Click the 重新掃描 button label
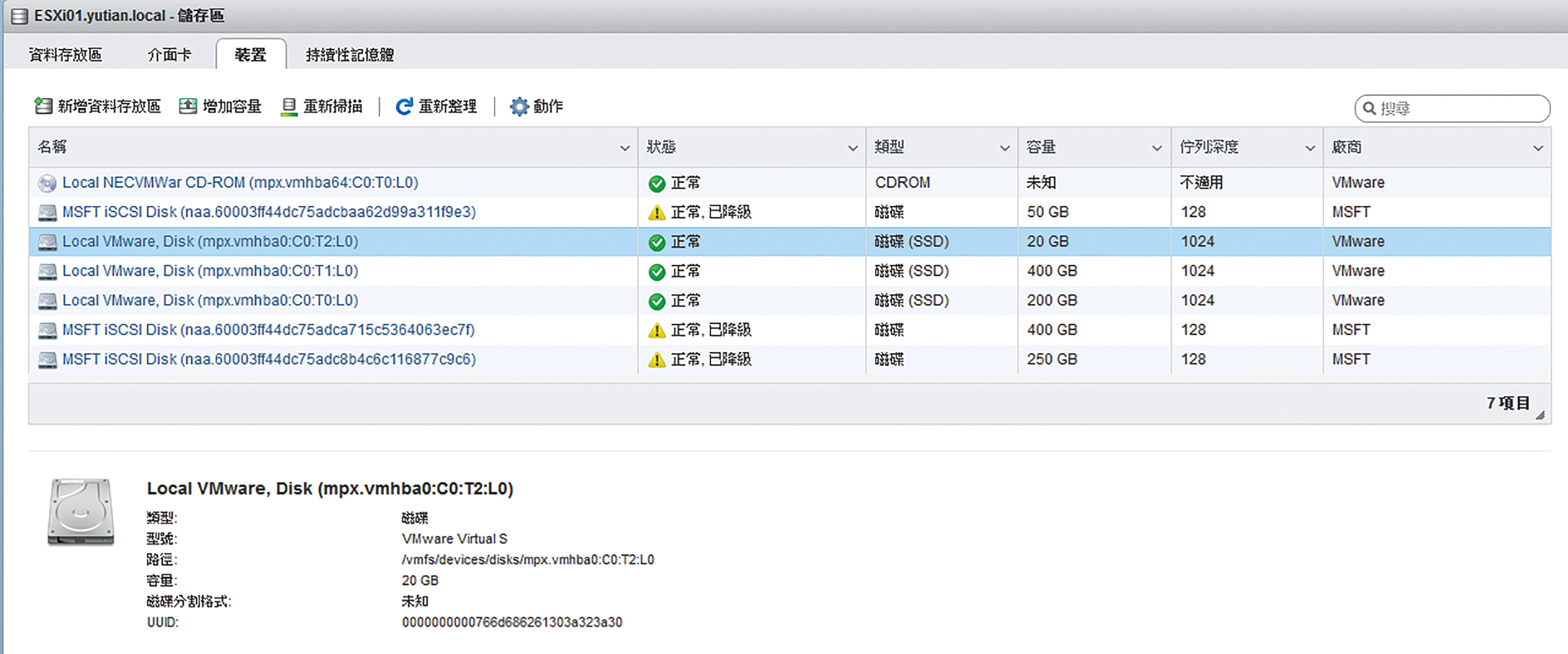 coord(333,106)
